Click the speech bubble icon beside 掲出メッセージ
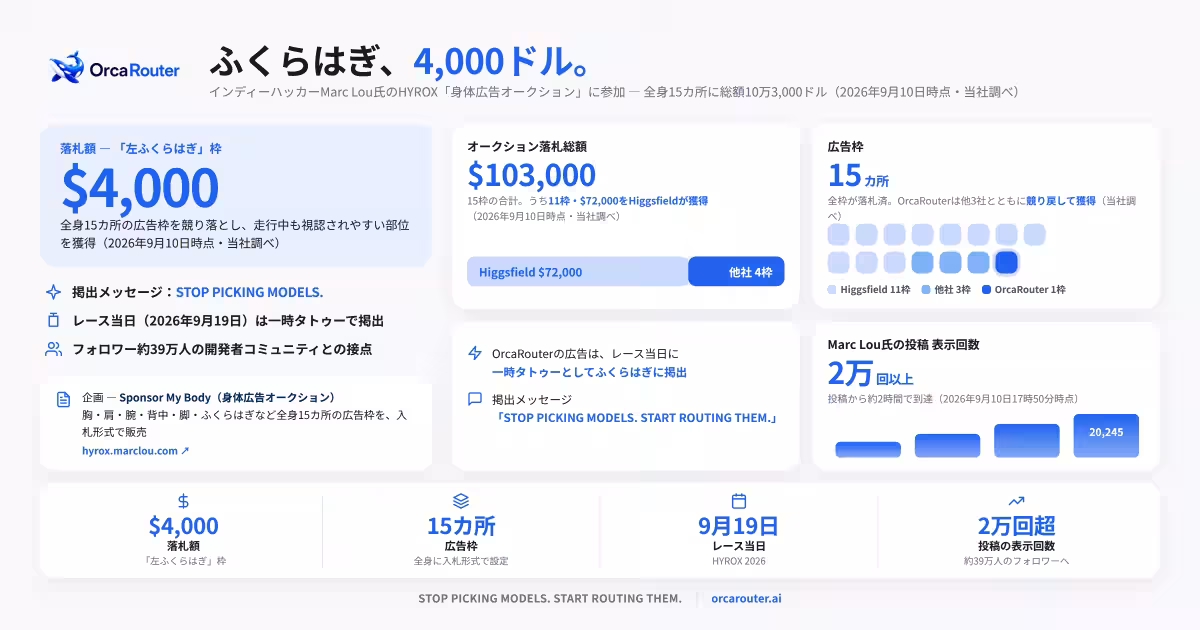Screen dimensions: 1200x630 475,399
